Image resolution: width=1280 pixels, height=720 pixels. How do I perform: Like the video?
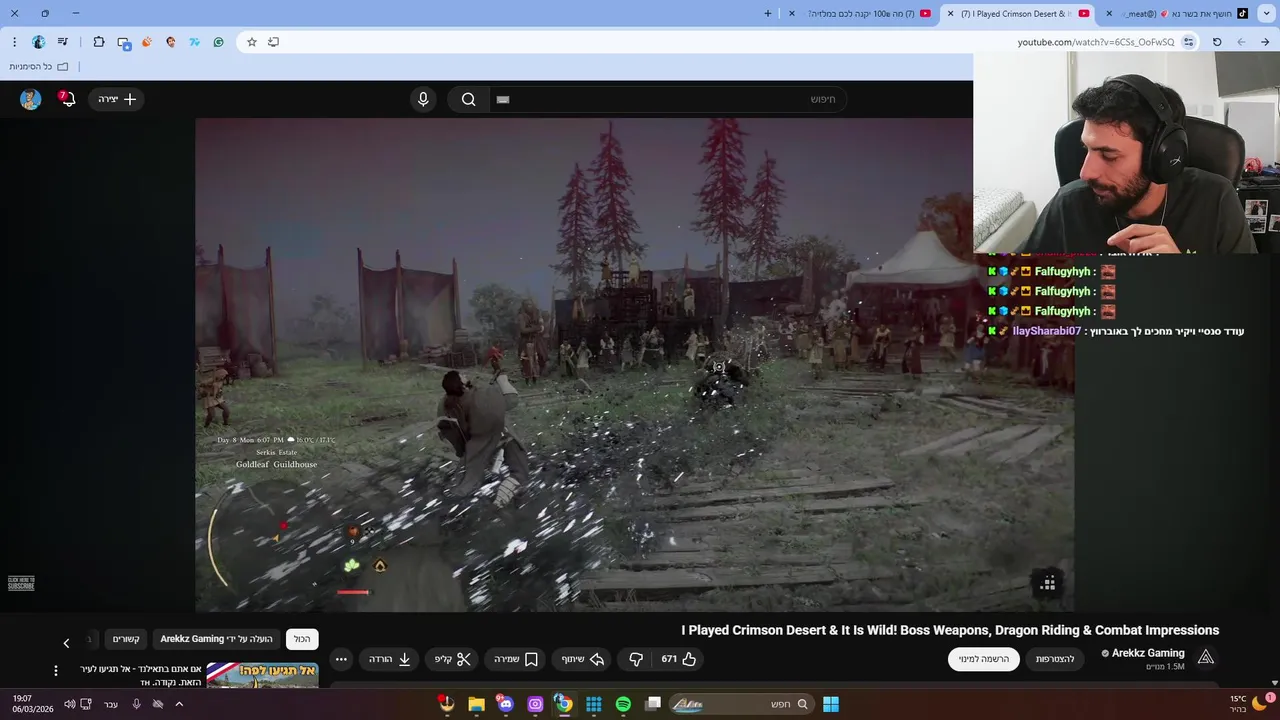tap(679, 659)
